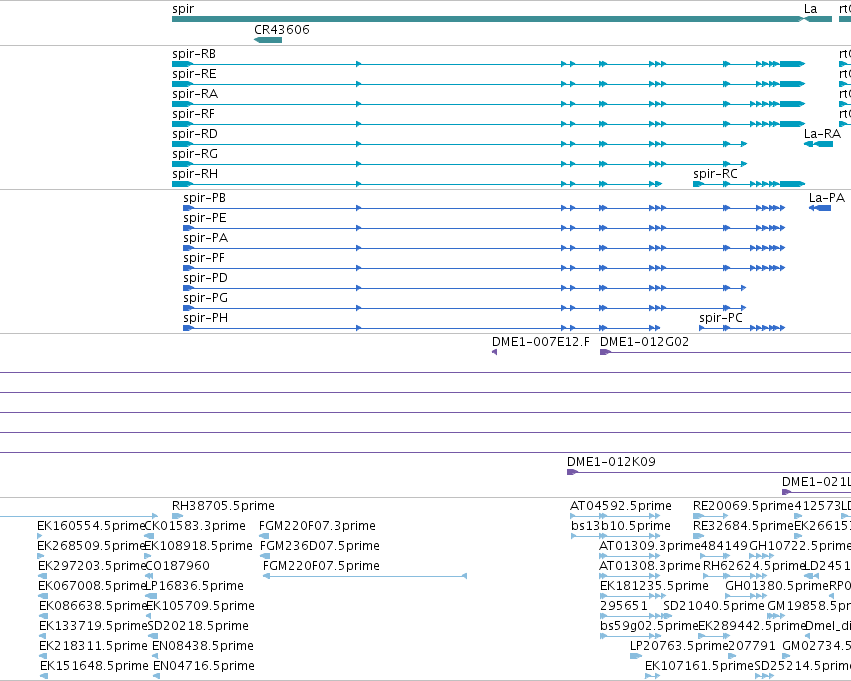Click EST AT01308.3prime
851x681 pixels.
click(x=630, y=576)
